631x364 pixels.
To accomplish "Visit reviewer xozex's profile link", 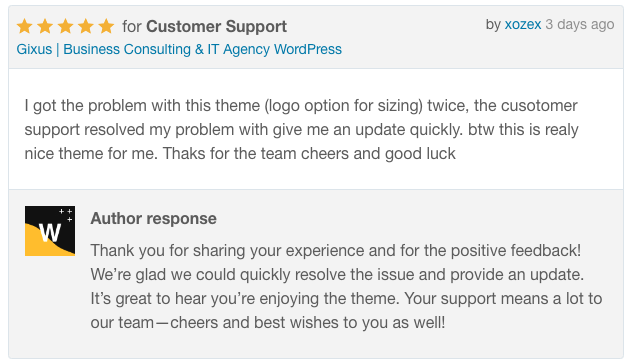I will click(523, 25).
